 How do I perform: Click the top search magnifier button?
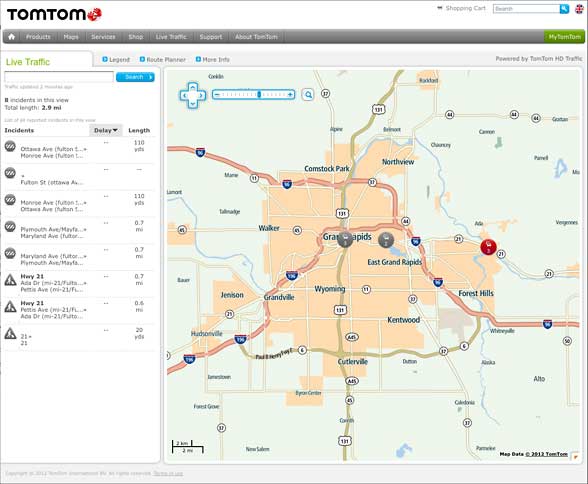tap(564, 9)
